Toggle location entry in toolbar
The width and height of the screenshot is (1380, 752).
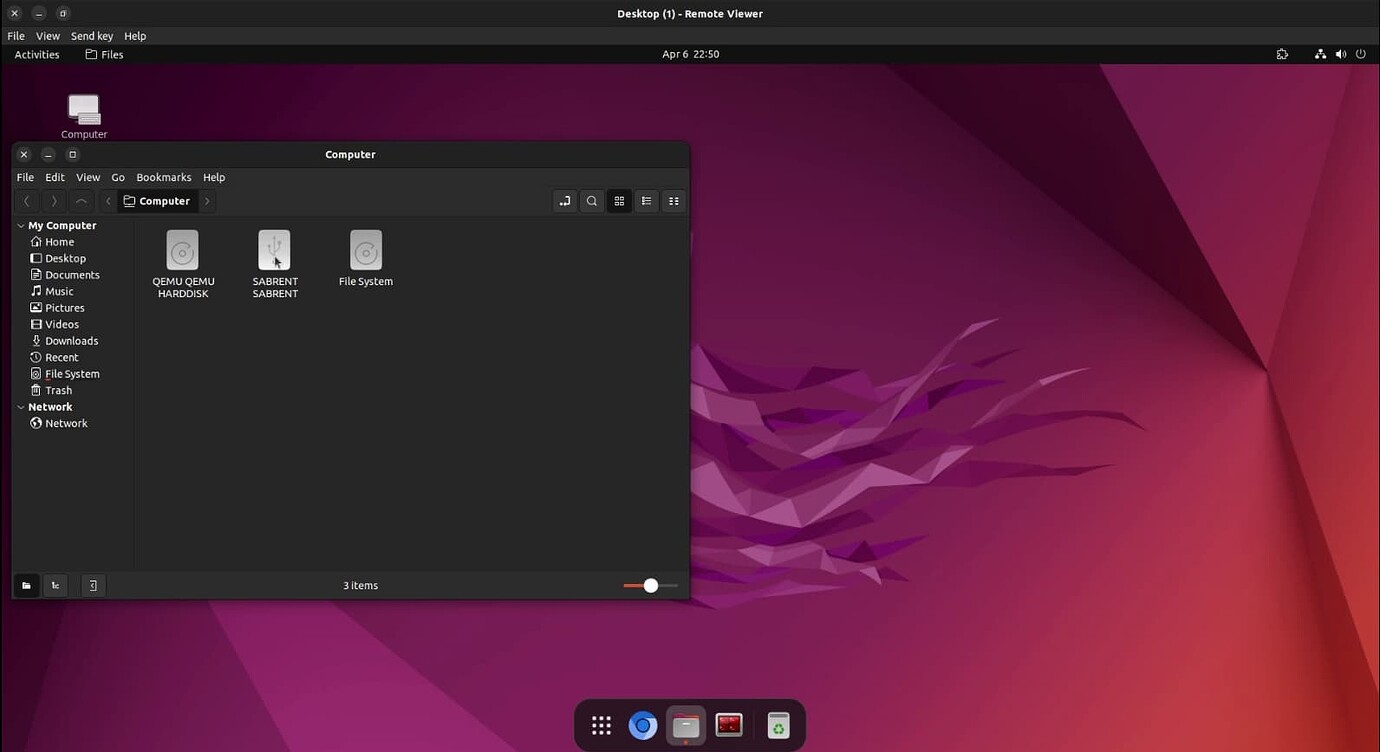(565, 201)
